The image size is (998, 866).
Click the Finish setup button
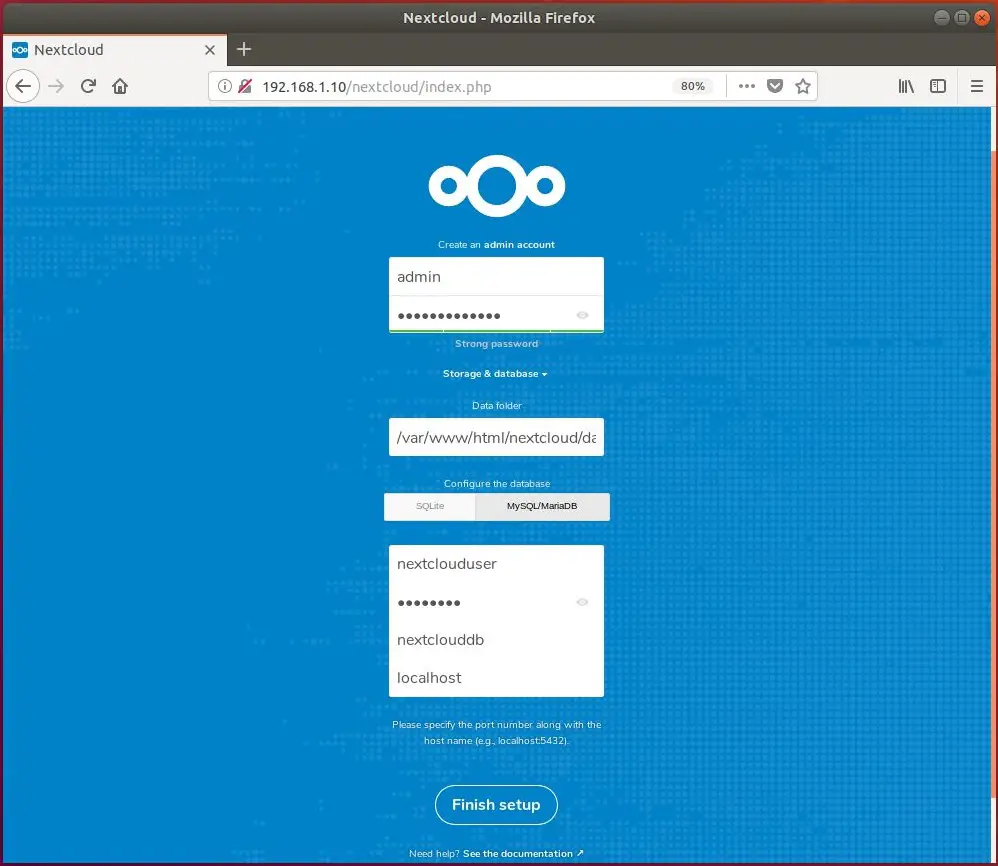tap(496, 805)
